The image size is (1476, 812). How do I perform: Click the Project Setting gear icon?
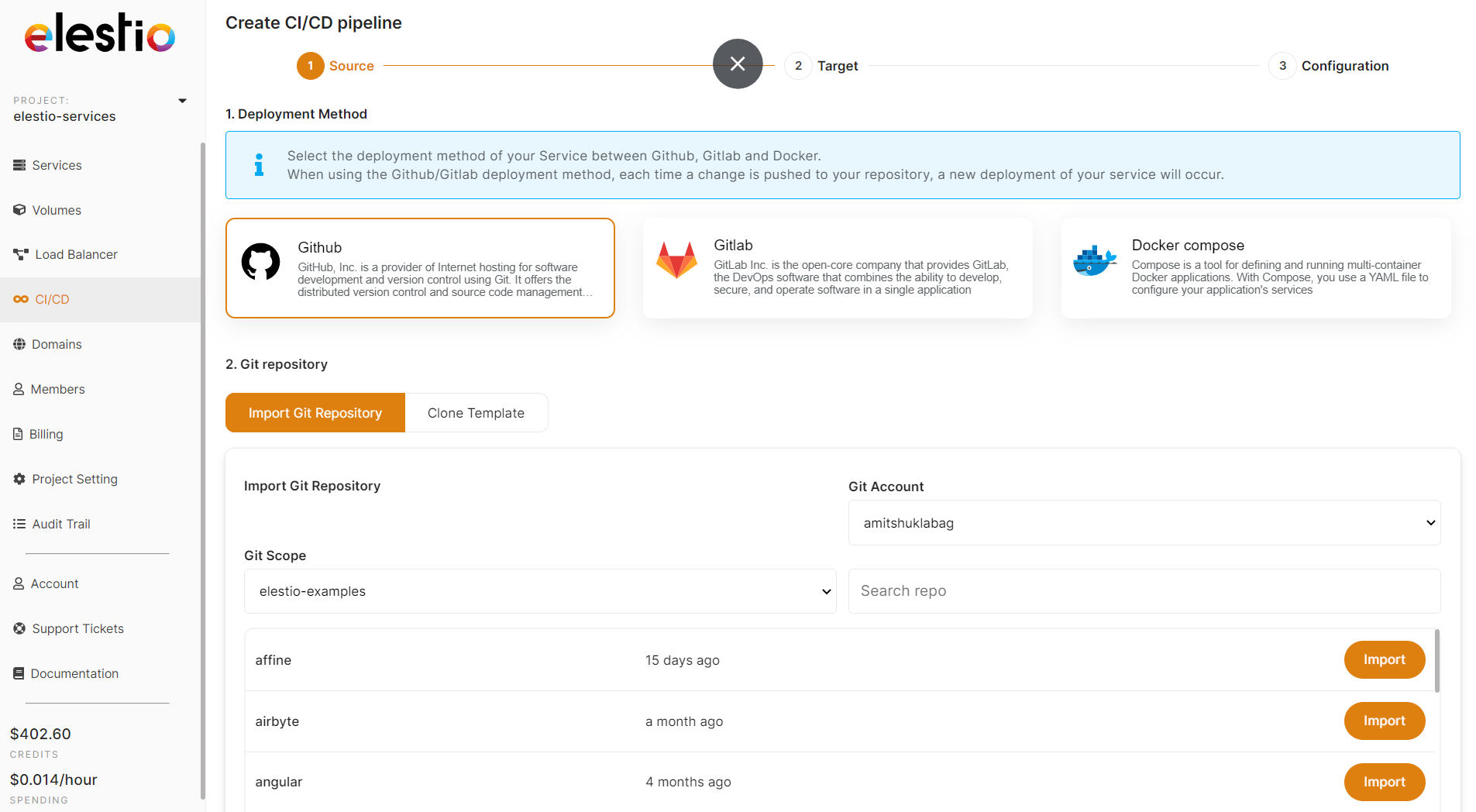[x=19, y=479]
